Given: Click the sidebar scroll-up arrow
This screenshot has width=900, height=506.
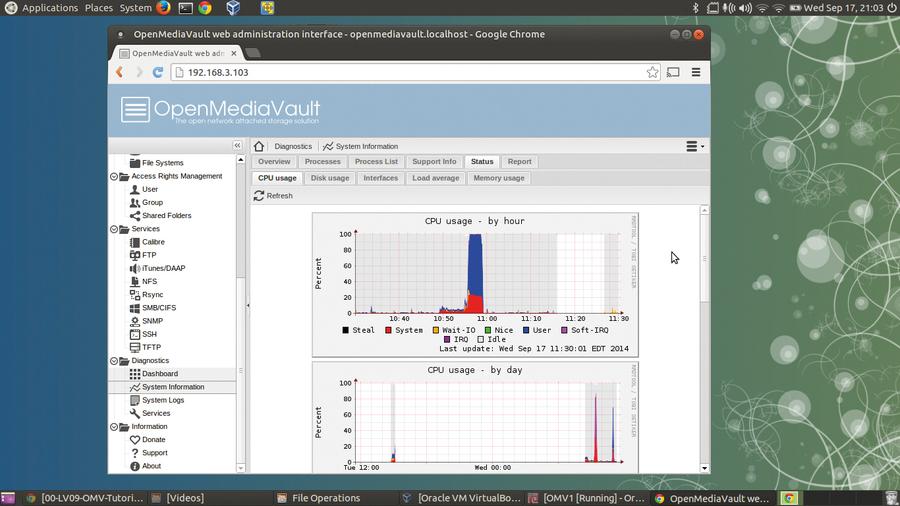Looking at the screenshot, I should (x=240, y=159).
